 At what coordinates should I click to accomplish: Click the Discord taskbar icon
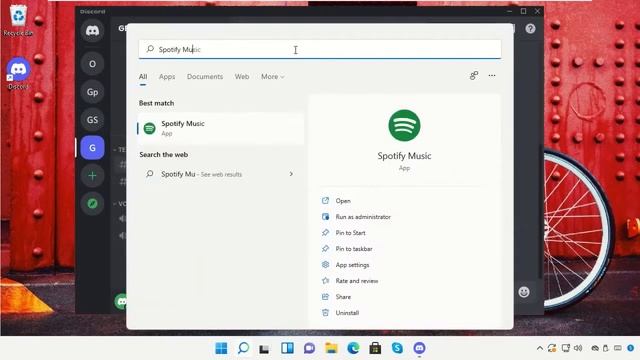tap(419, 348)
